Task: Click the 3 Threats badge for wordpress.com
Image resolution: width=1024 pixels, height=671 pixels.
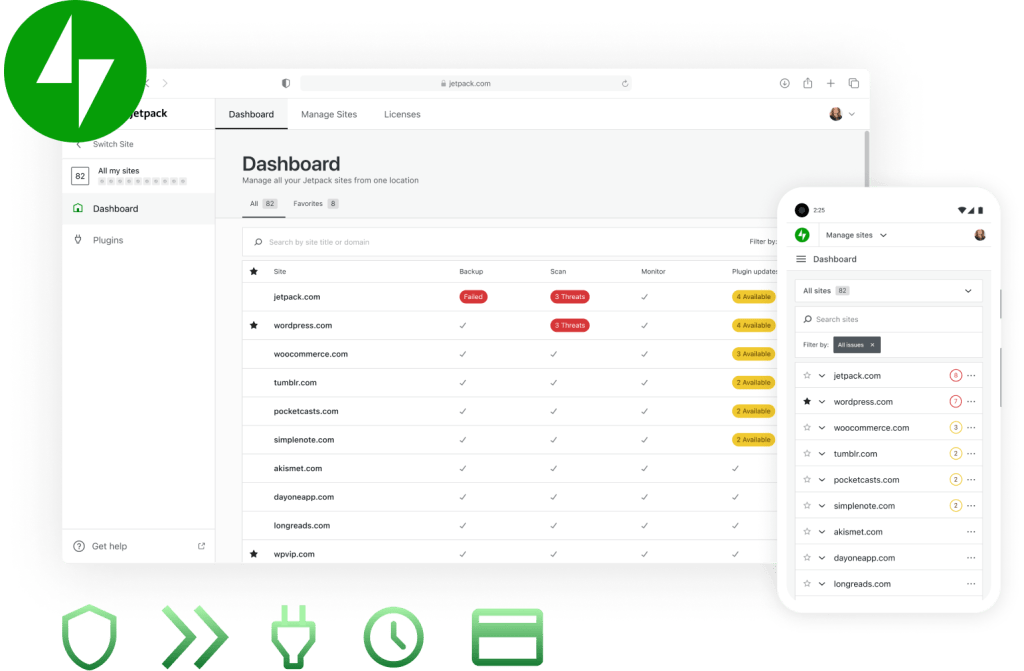Action: [x=569, y=325]
